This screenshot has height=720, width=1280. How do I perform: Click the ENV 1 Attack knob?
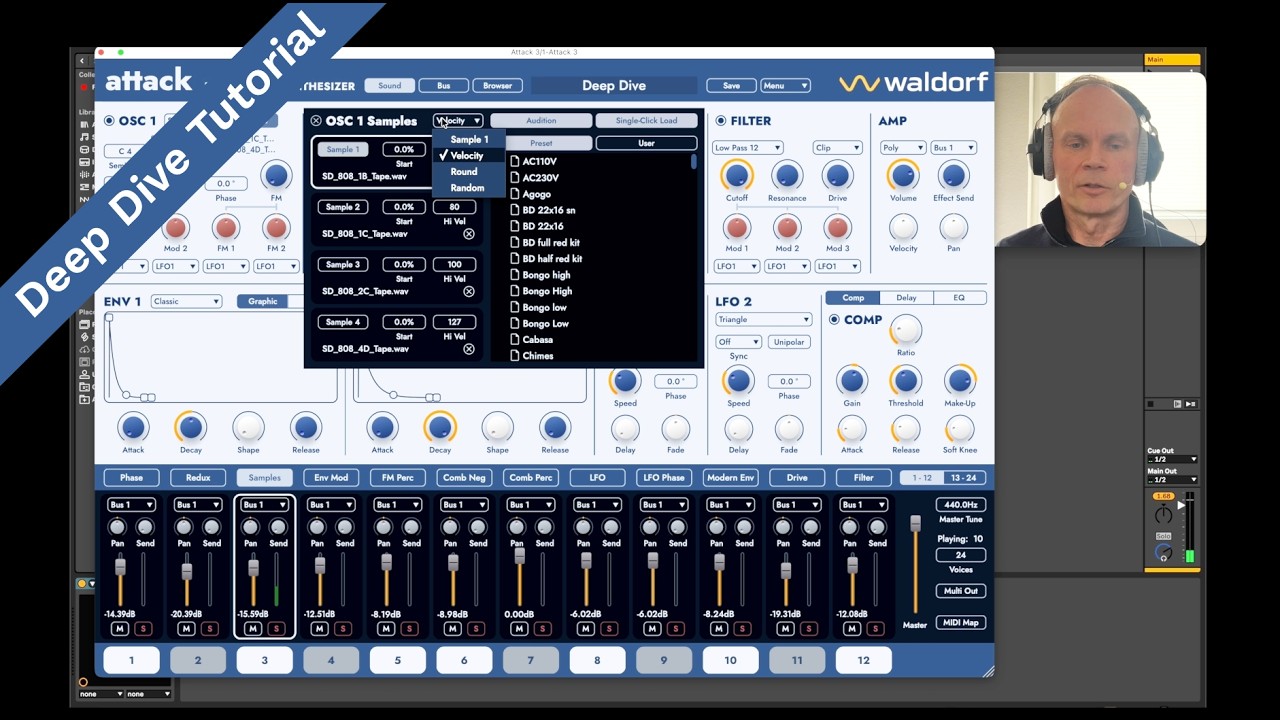(133, 428)
